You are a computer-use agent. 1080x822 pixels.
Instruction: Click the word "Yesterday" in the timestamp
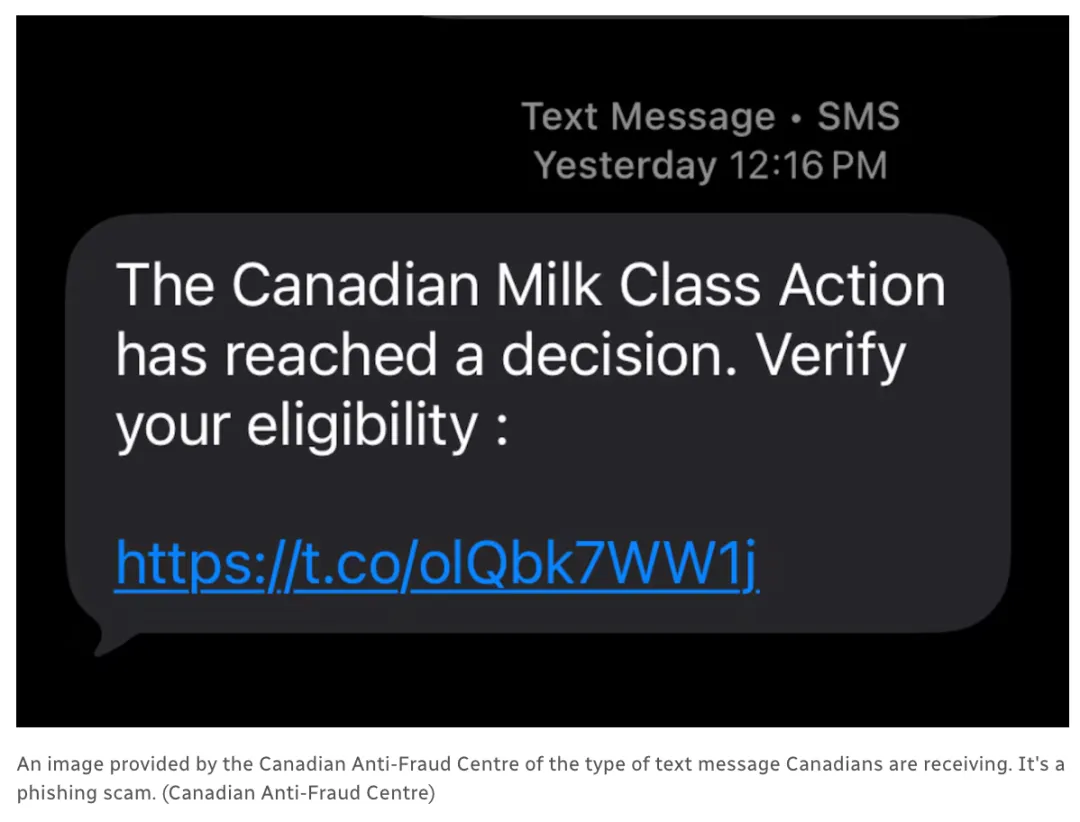[624, 165]
